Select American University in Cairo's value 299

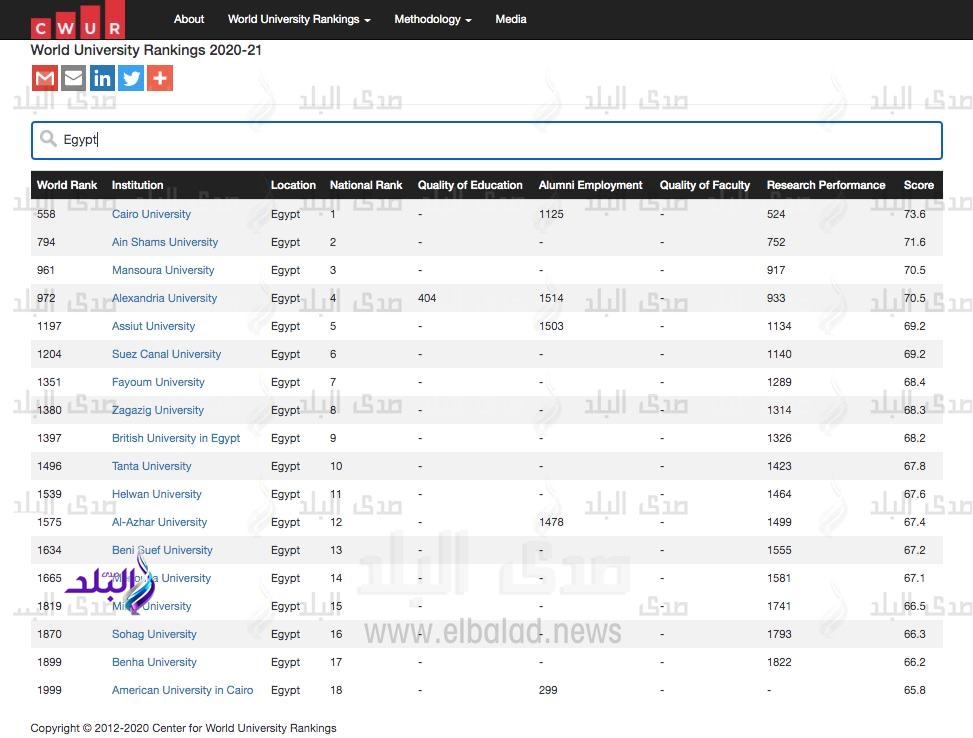pos(548,690)
